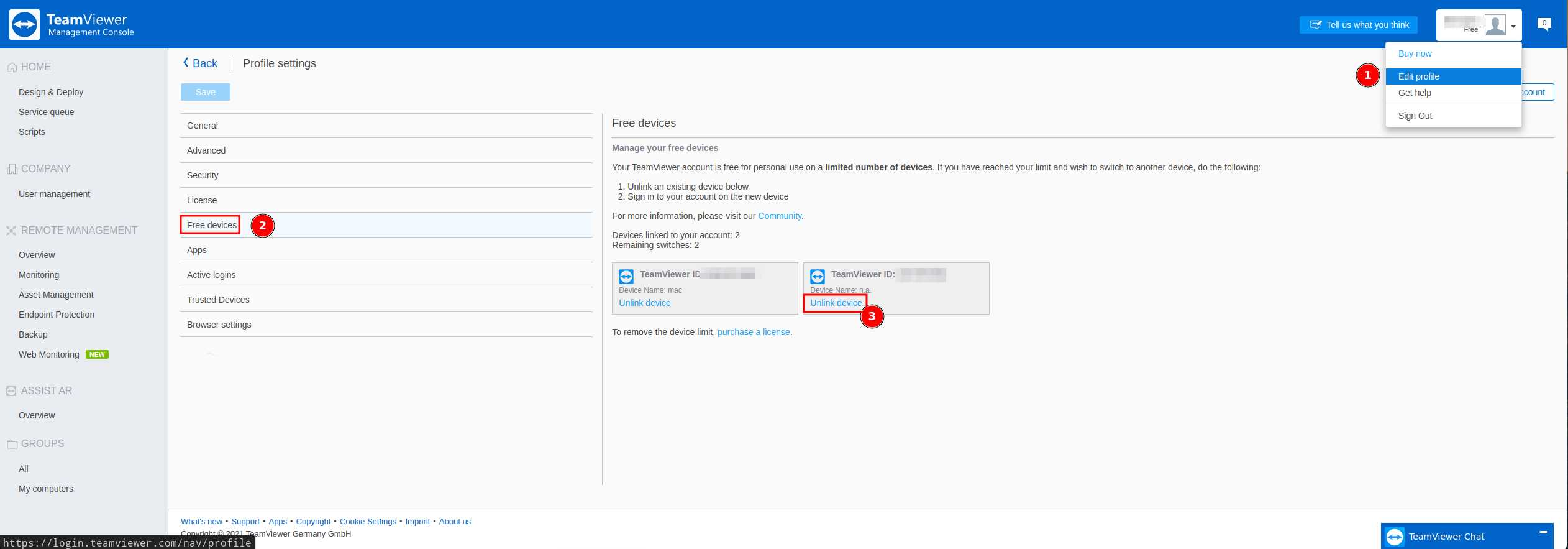Open Assist AR Overview in sidebar

37,415
